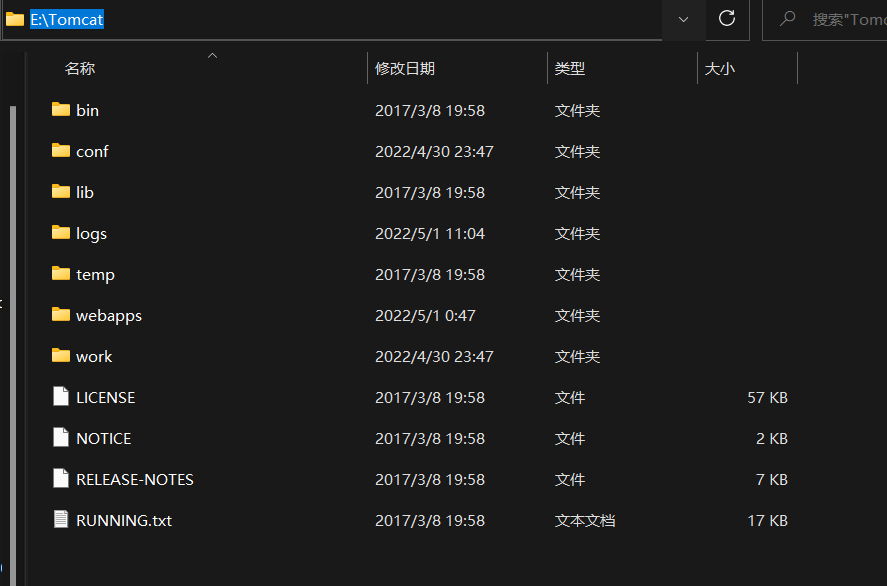This screenshot has width=887, height=586.
Task: Select the logs folder name
Action: 92,234
